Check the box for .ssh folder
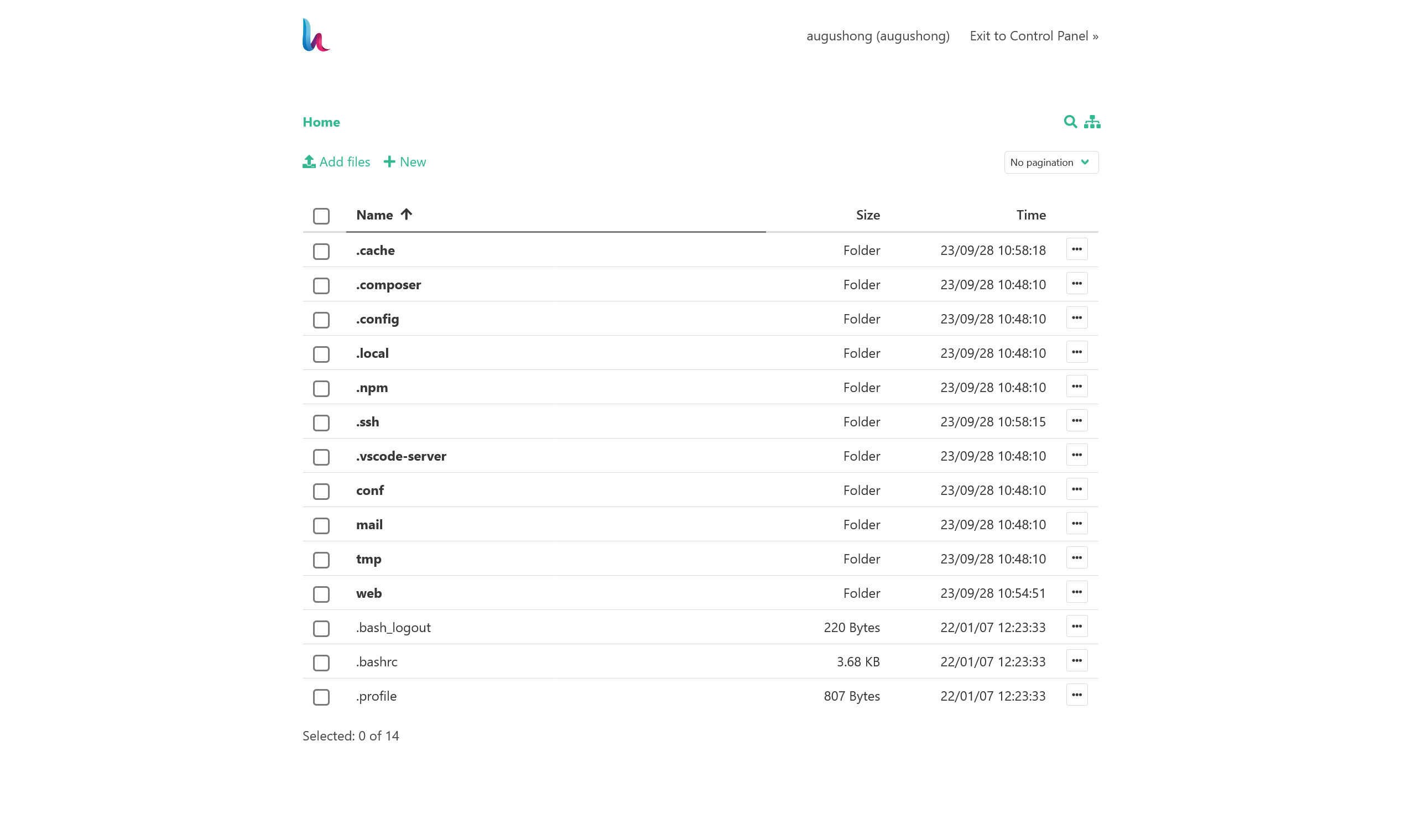 321,423
